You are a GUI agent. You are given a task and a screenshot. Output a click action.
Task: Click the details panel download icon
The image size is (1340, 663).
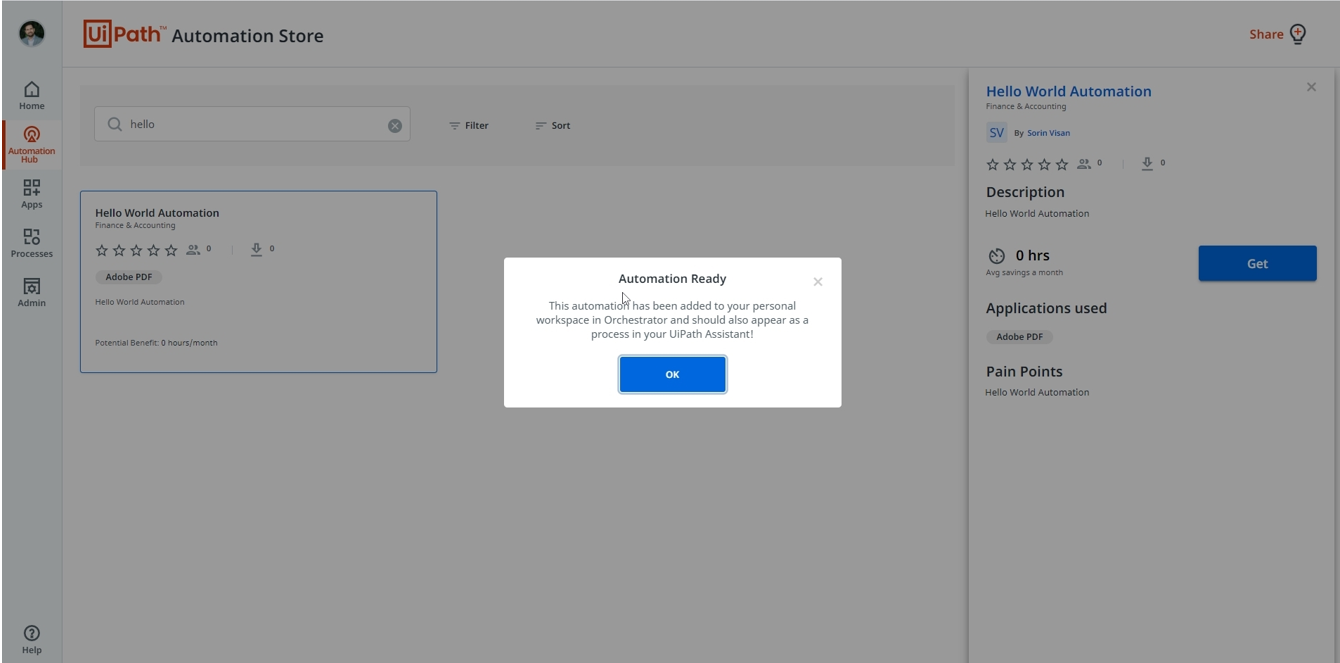click(1147, 163)
